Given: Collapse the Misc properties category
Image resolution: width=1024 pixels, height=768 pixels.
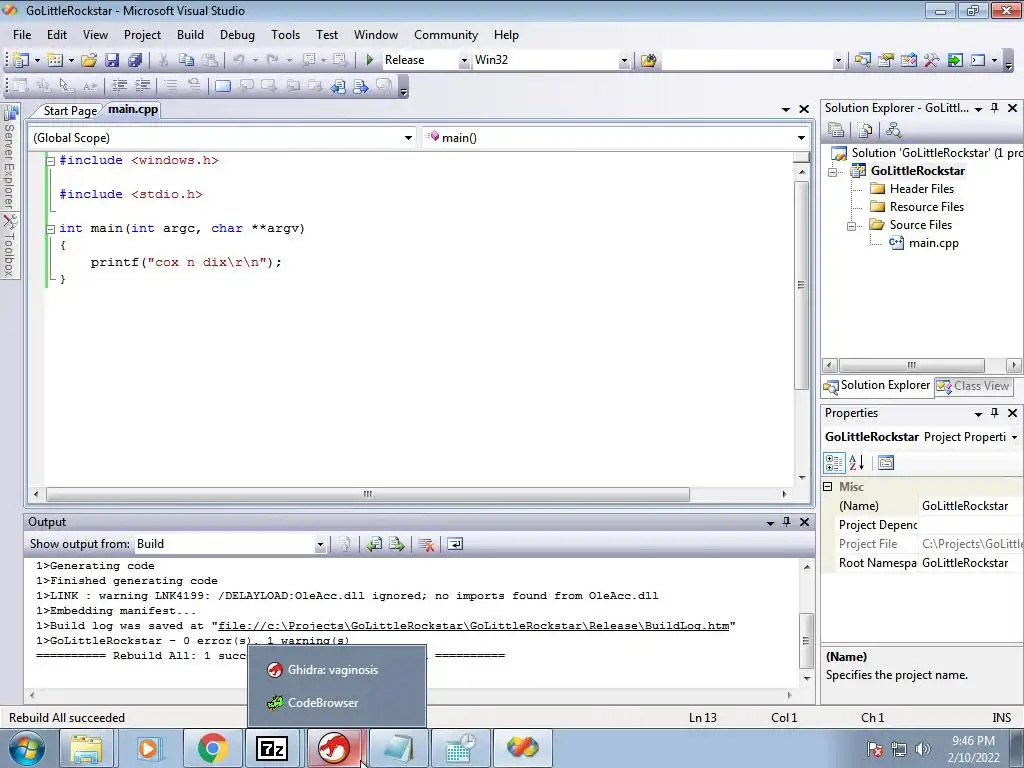Looking at the screenshot, I should point(827,487).
